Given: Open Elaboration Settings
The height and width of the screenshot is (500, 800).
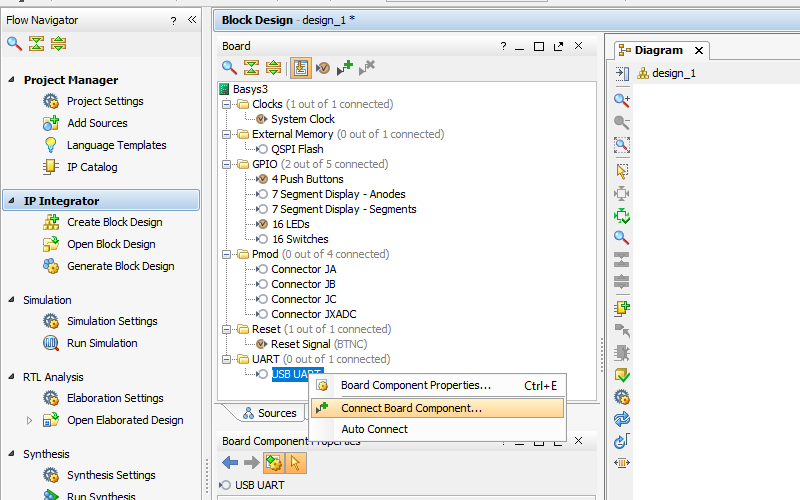Looking at the screenshot, I should 115,398.
